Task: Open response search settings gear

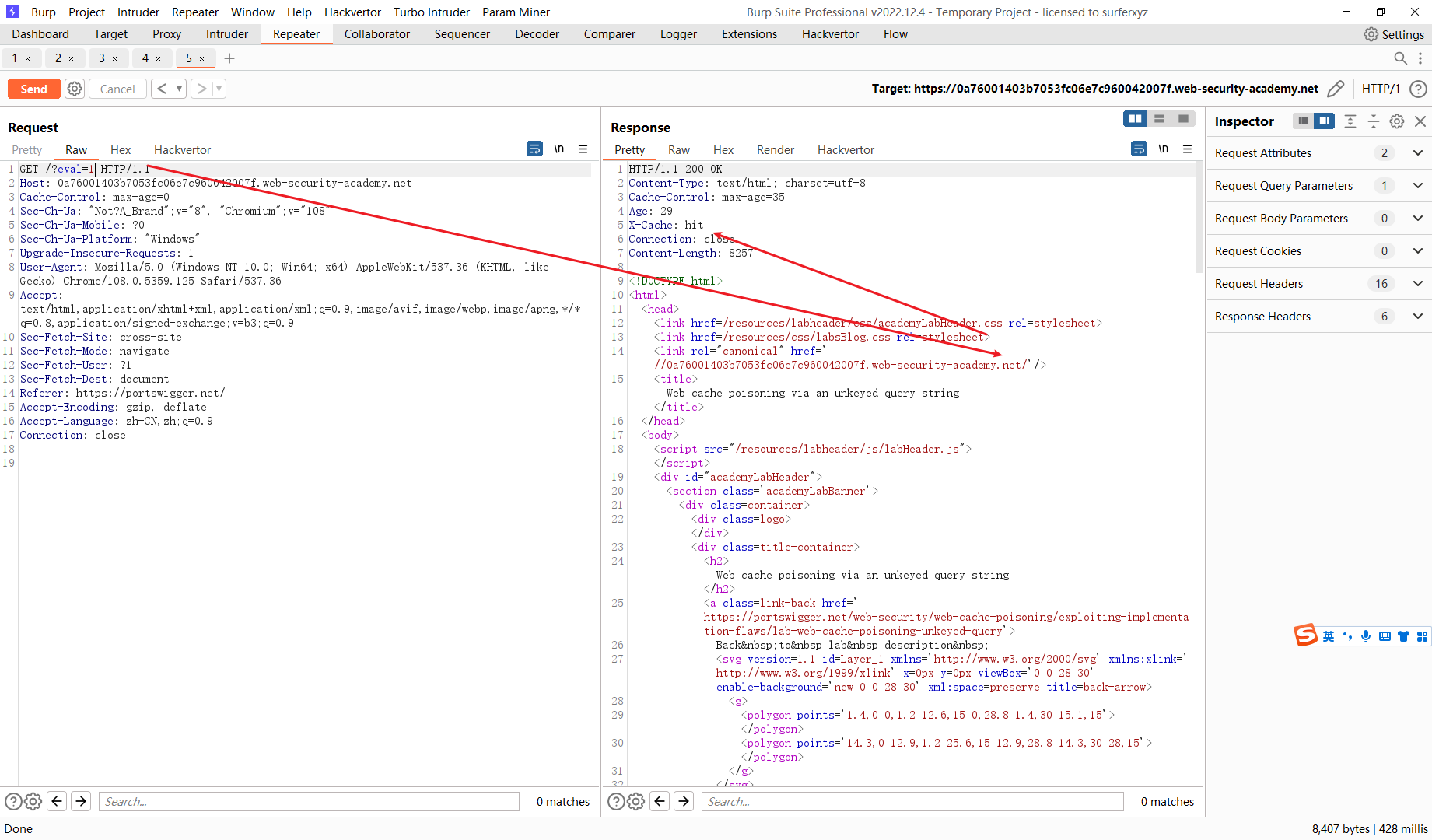Action: [635, 801]
